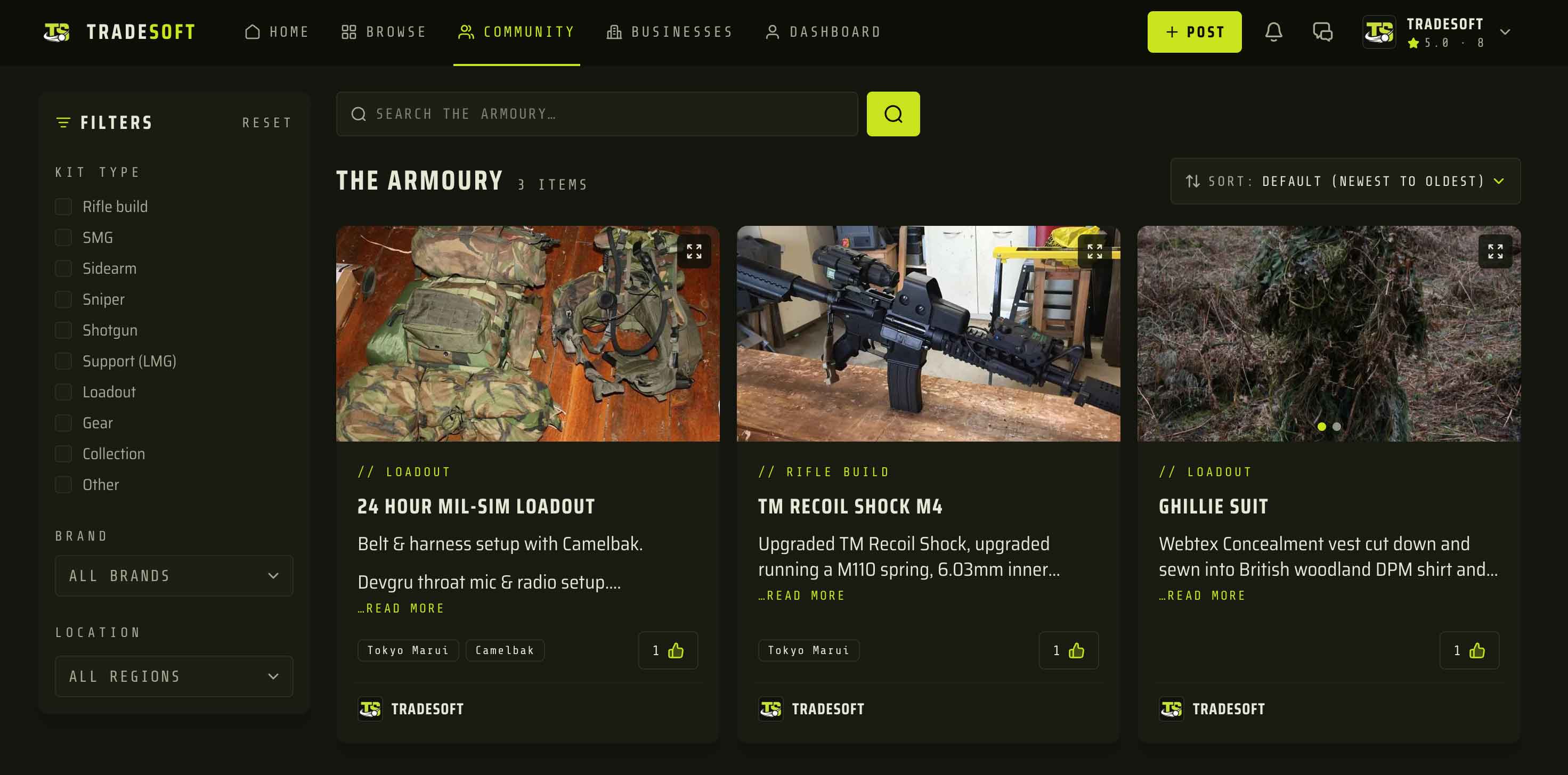Click TradeSoft avatar on Recoil Shock M4 card

(770, 709)
